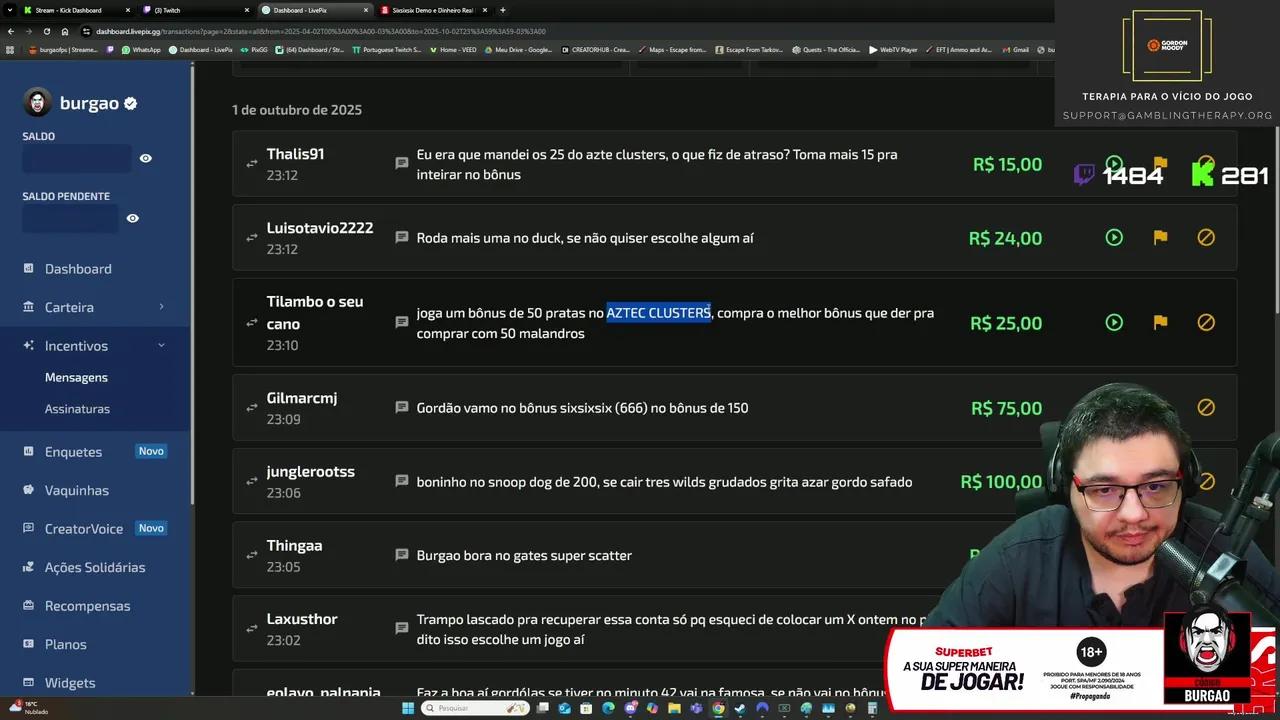Click the ban icon on the R$ 25,00 row
Viewport: 1280px width, 720px height.
click(x=1206, y=323)
